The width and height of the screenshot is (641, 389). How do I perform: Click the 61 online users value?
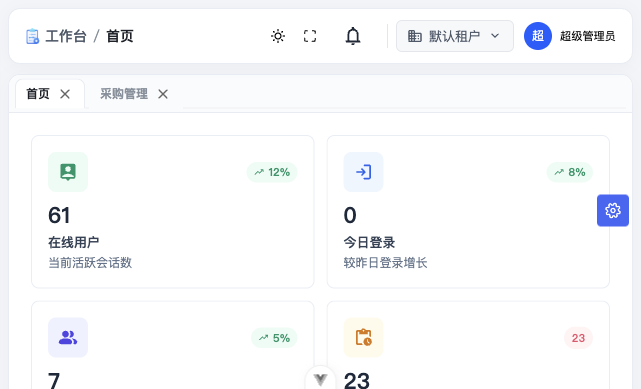point(59,215)
